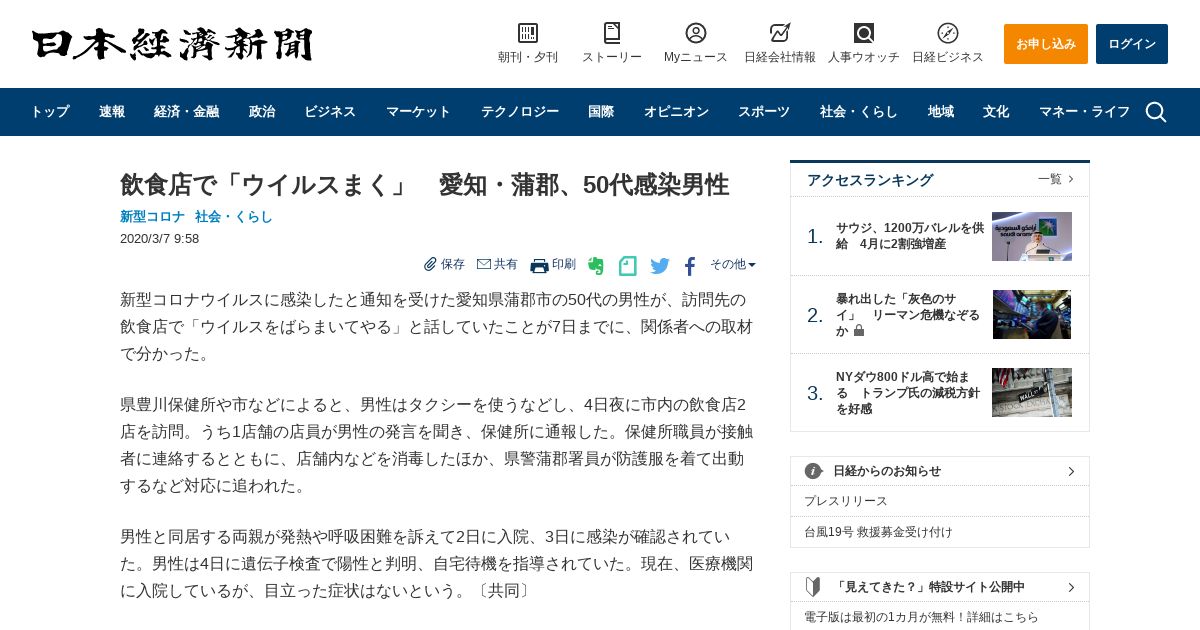This screenshot has height=630, width=1200.
Task: Expand 日経からのお知らせ with its chevron
Action: (x=1071, y=471)
